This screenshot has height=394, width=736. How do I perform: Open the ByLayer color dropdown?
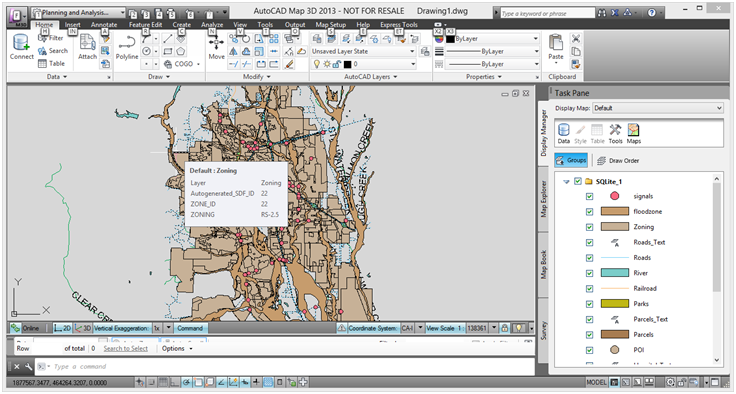492,39
